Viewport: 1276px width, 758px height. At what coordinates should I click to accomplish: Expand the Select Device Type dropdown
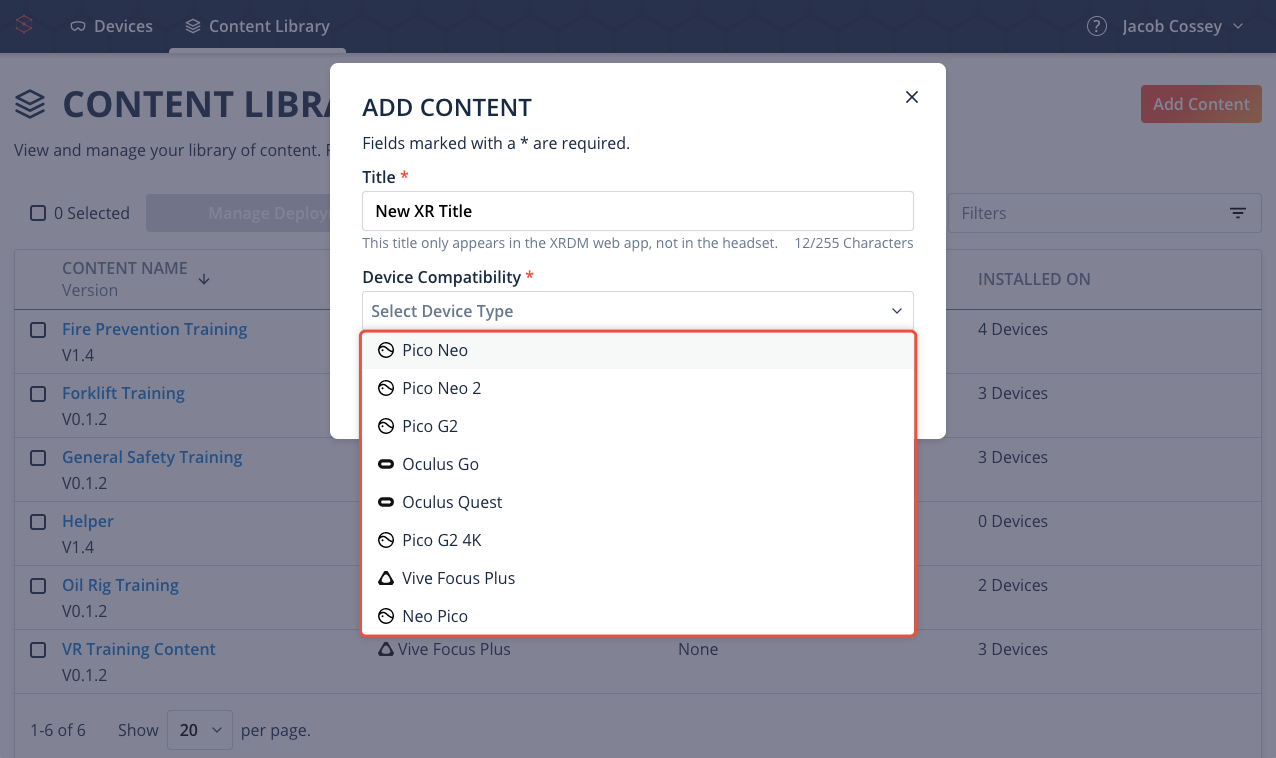[x=638, y=311]
